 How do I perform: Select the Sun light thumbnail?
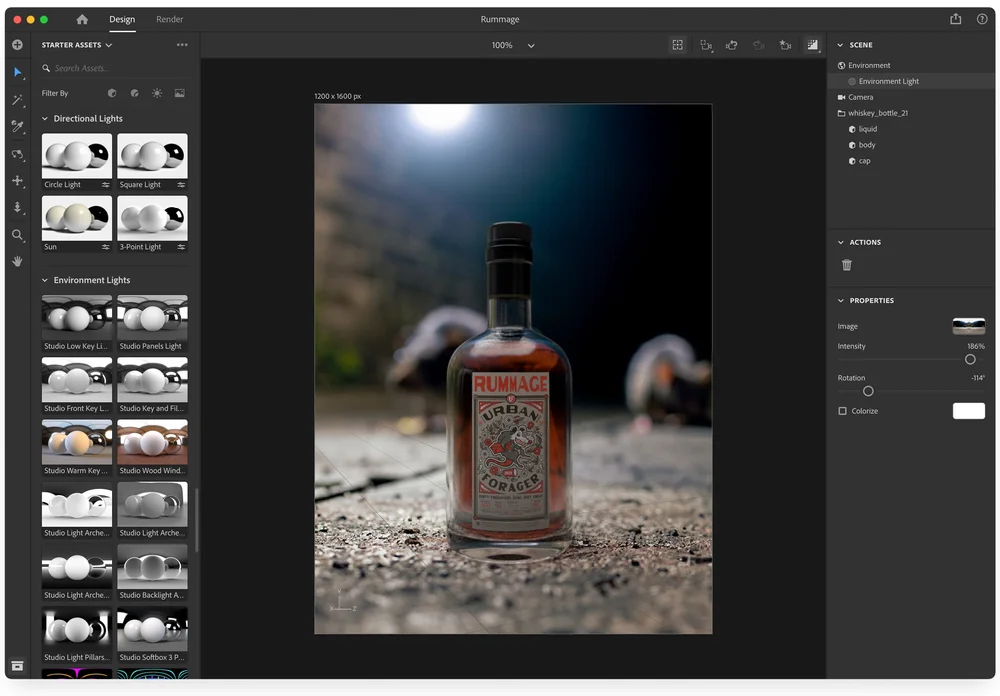point(77,218)
